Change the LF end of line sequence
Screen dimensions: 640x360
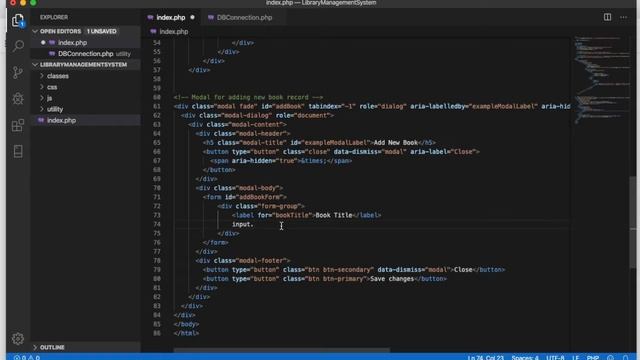[576, 358]
